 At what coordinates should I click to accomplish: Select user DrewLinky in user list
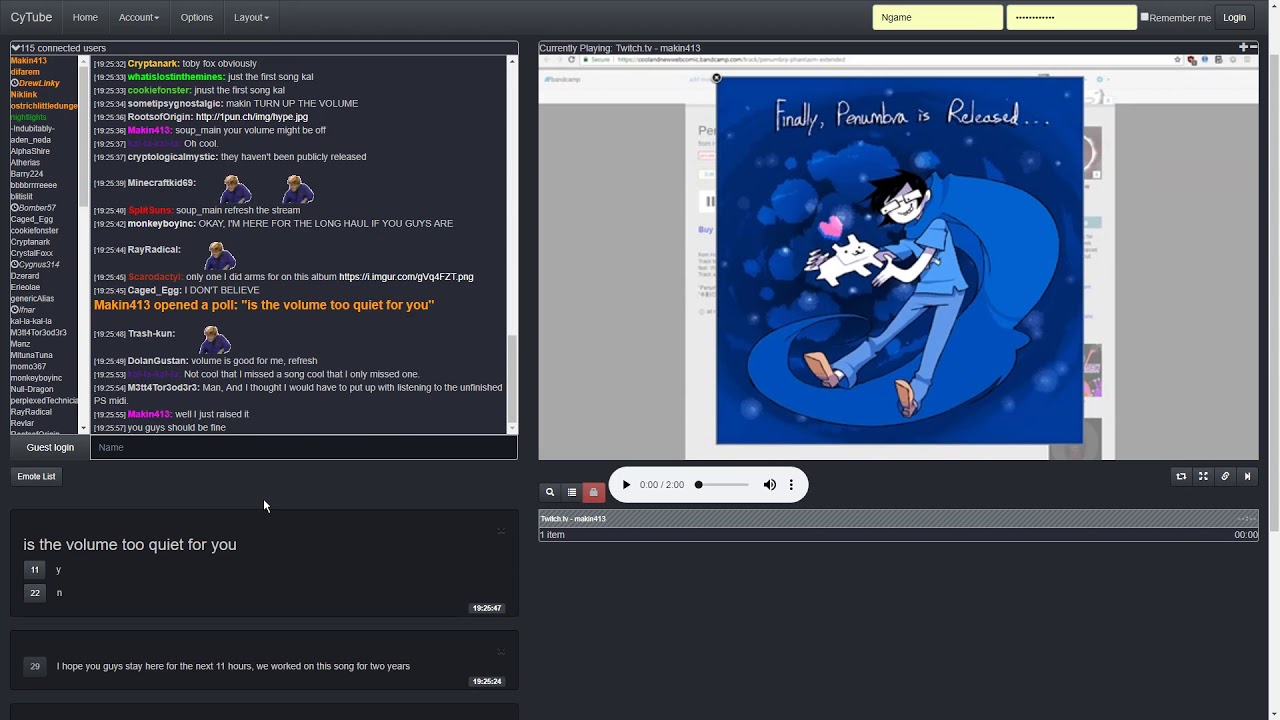click(x=35, y=83)
